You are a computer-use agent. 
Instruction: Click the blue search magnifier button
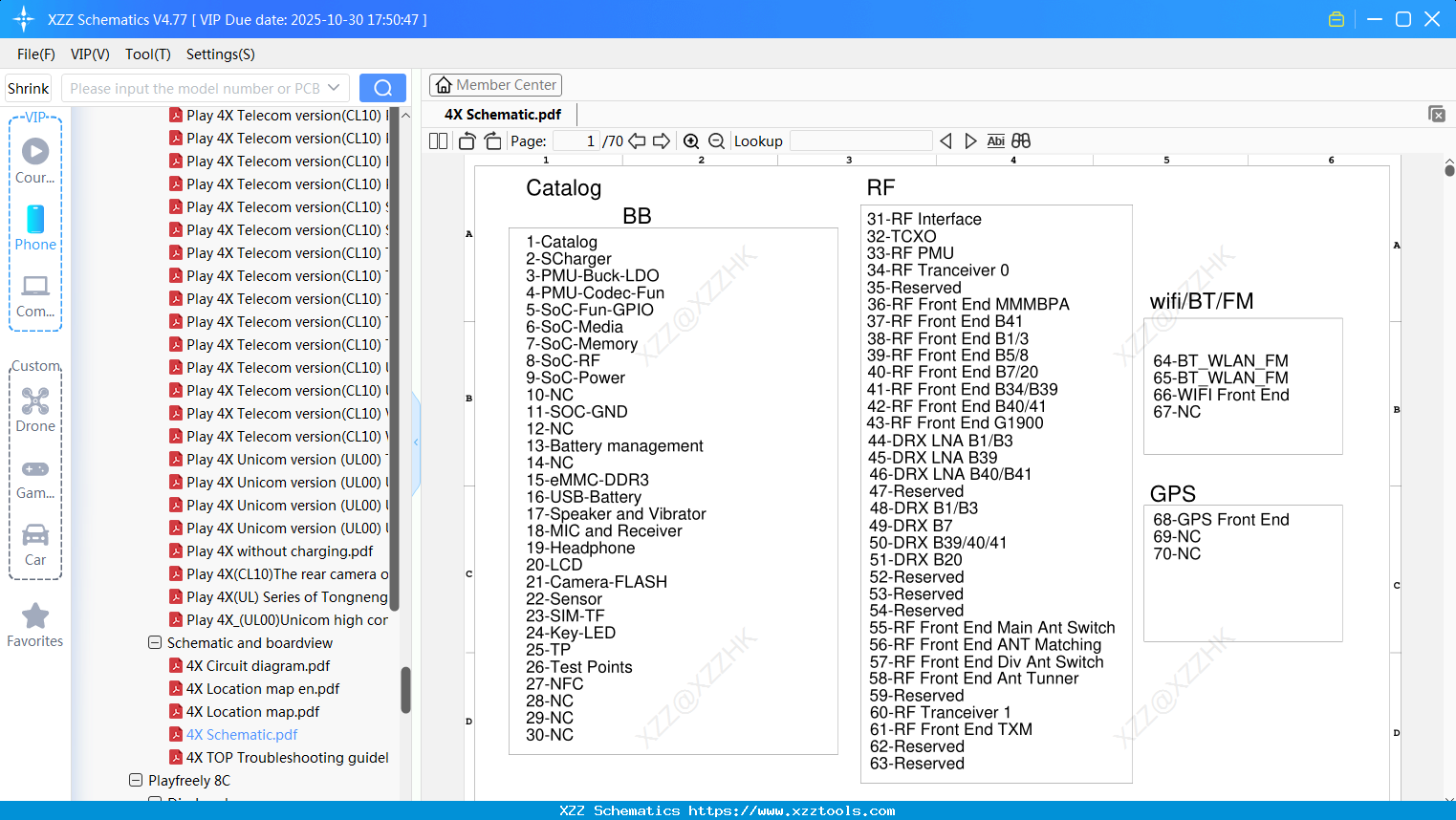click(382, 88)
